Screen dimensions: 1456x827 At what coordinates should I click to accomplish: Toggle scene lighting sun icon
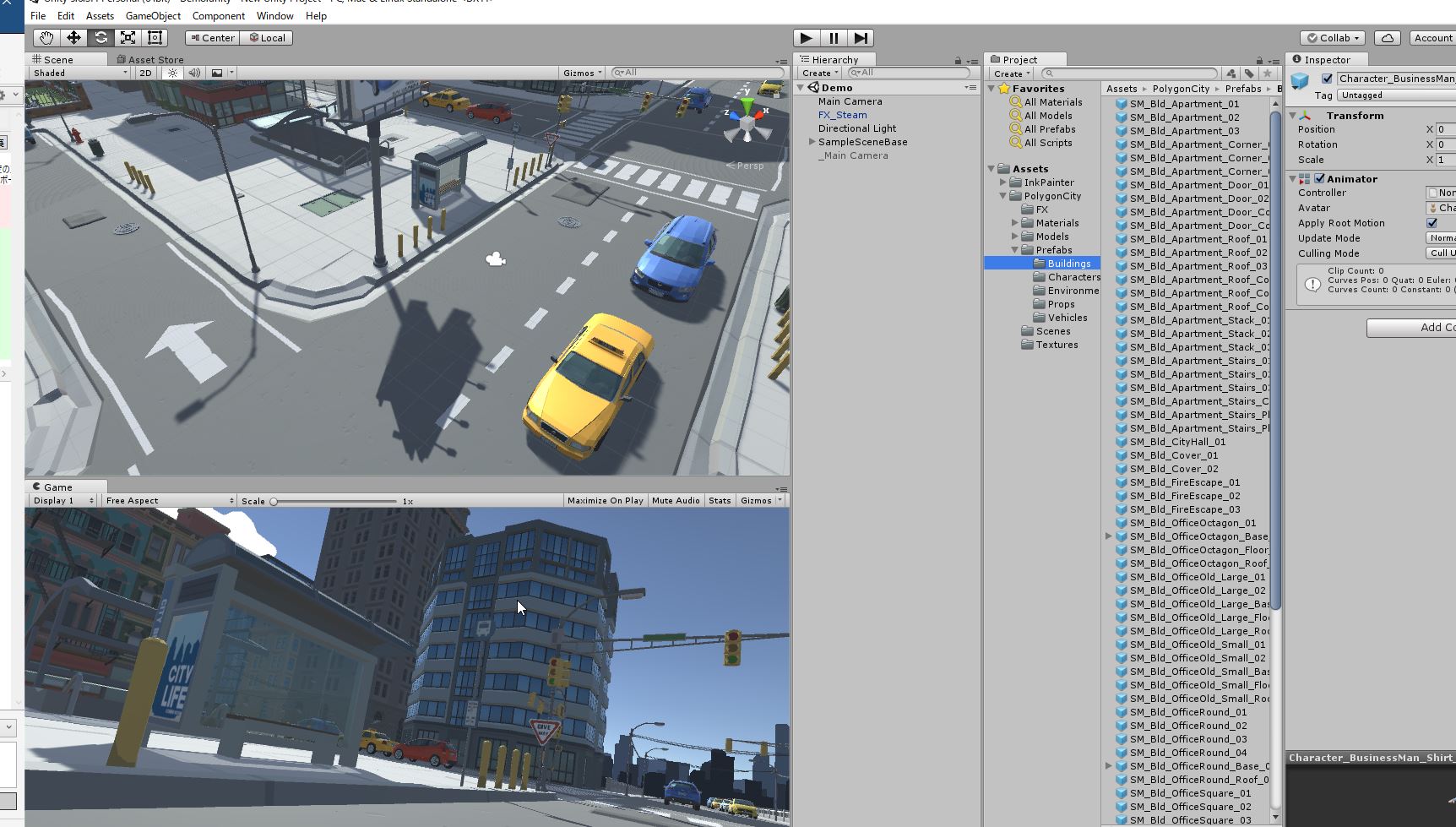click(172, 73)
